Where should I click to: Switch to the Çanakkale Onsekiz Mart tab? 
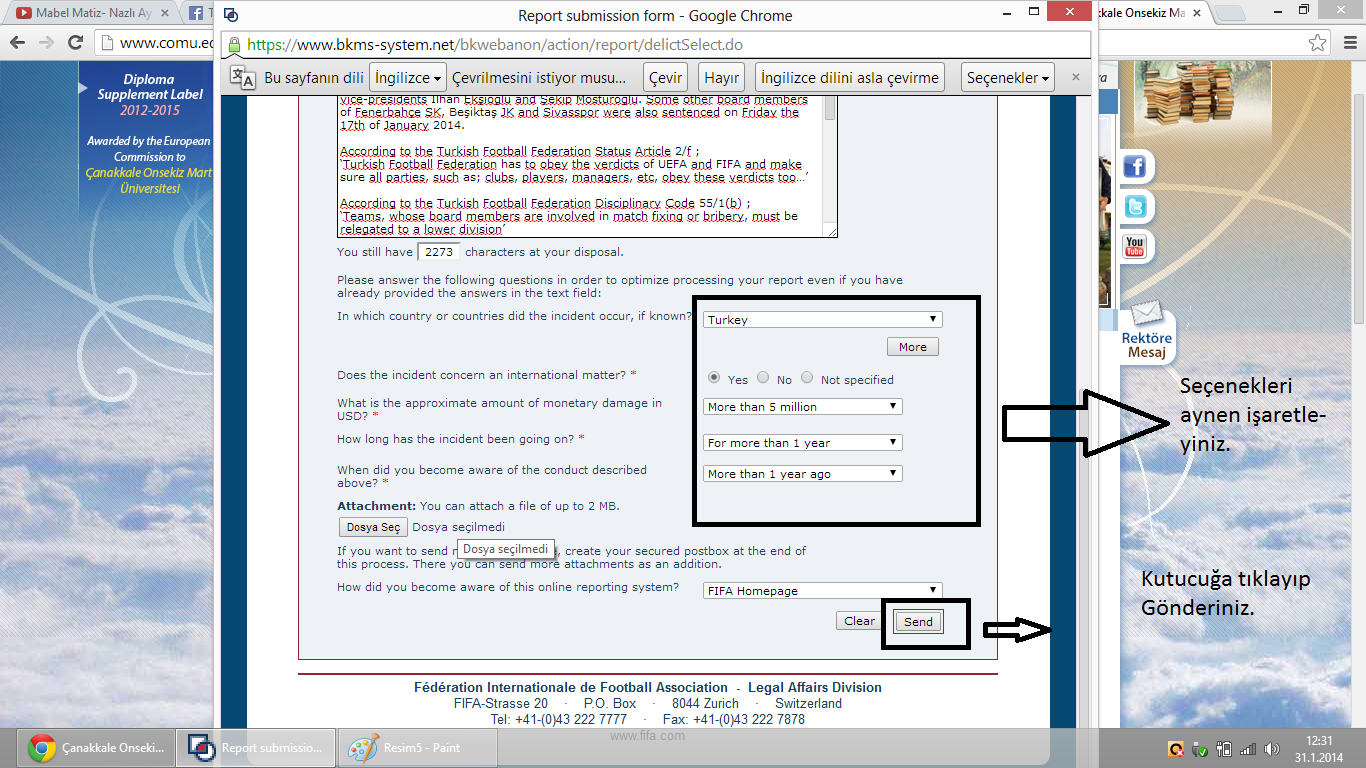pos(1150,14)
